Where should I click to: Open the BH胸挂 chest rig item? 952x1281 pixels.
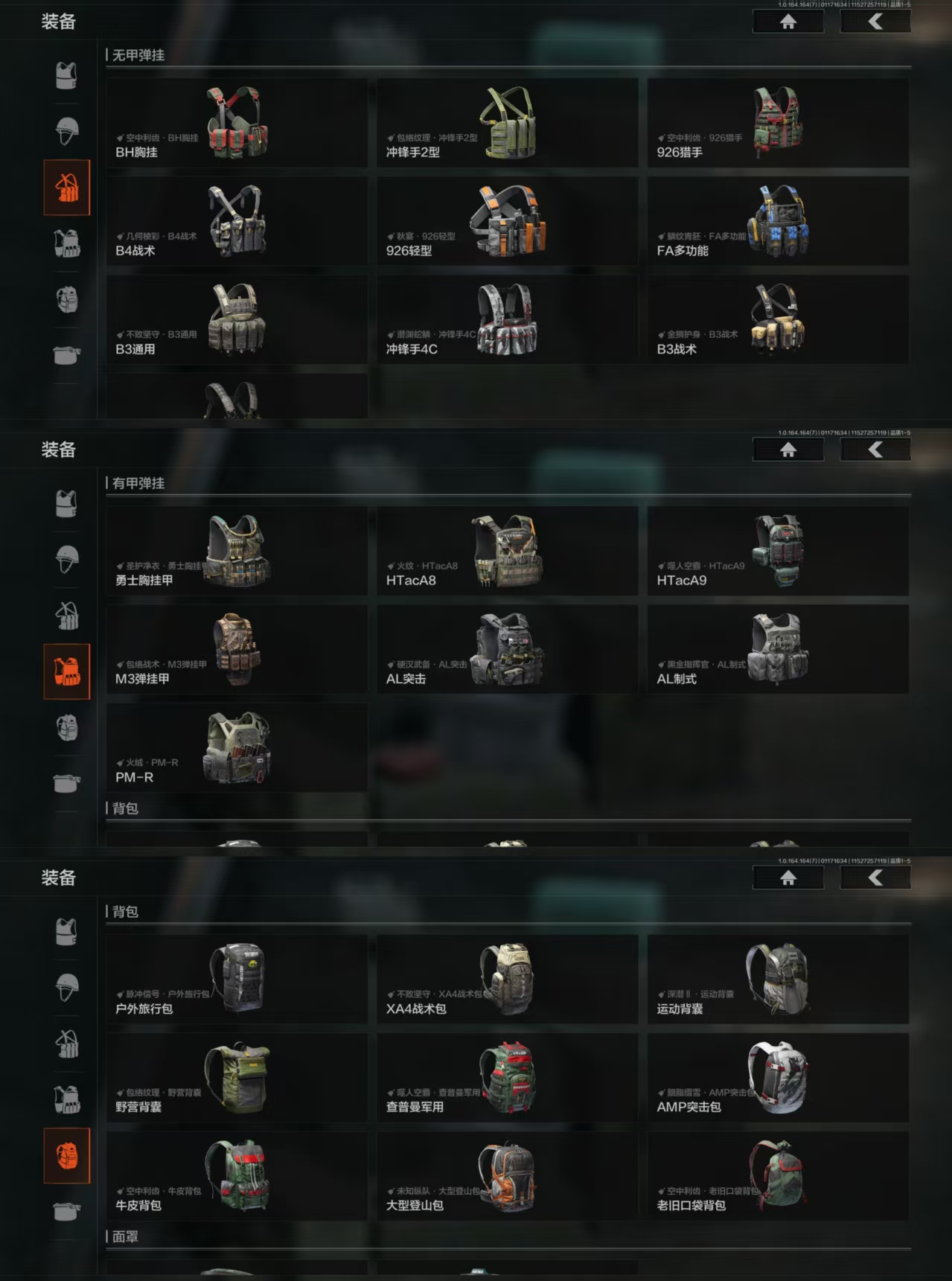pyautogui.click(x=237, y=123)
